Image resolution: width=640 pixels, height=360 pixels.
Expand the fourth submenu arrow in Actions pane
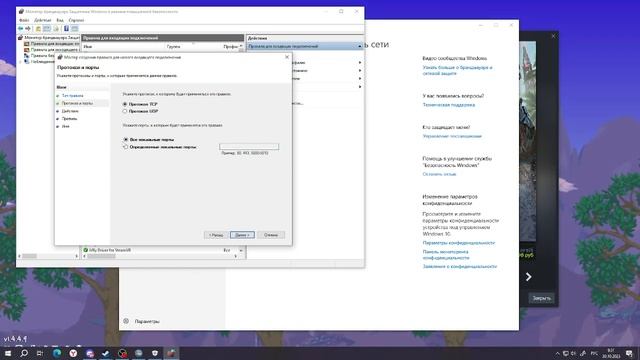pos(360,87)
